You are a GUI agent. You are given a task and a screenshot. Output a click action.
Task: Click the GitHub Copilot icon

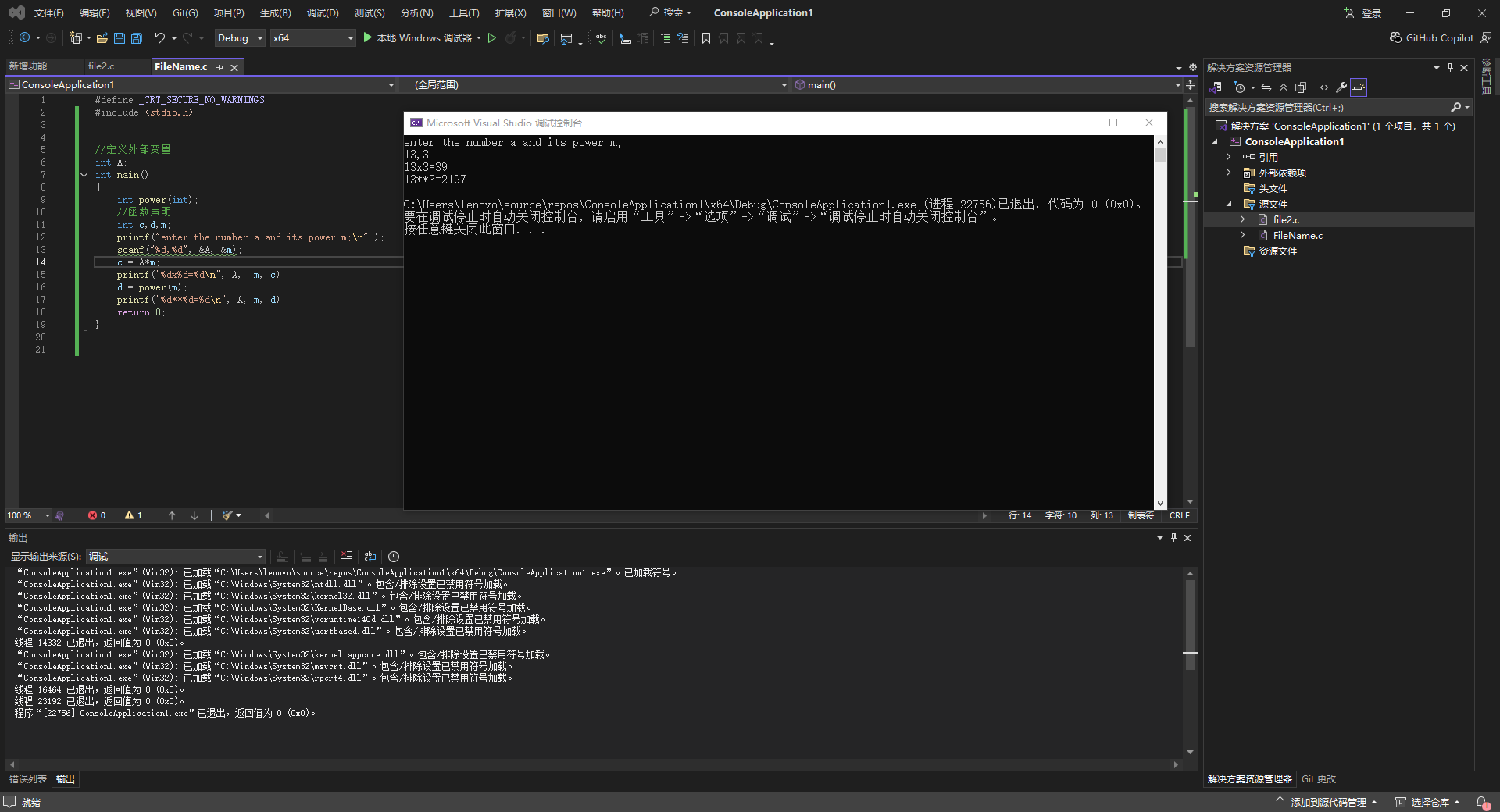(x=1395, y=37)
